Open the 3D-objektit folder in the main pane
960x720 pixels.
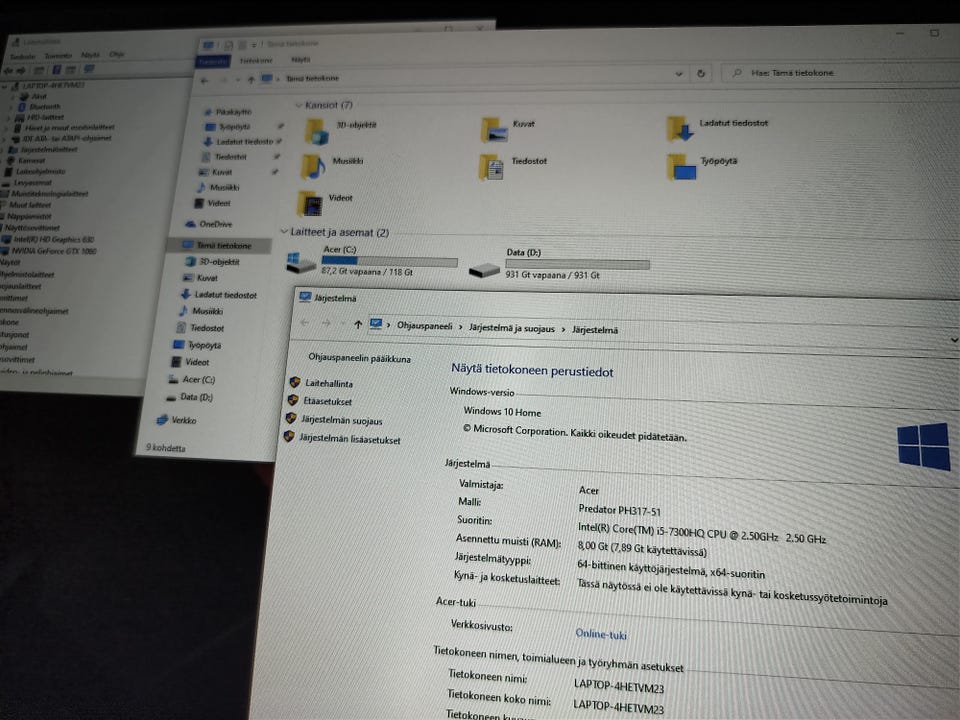317,130
